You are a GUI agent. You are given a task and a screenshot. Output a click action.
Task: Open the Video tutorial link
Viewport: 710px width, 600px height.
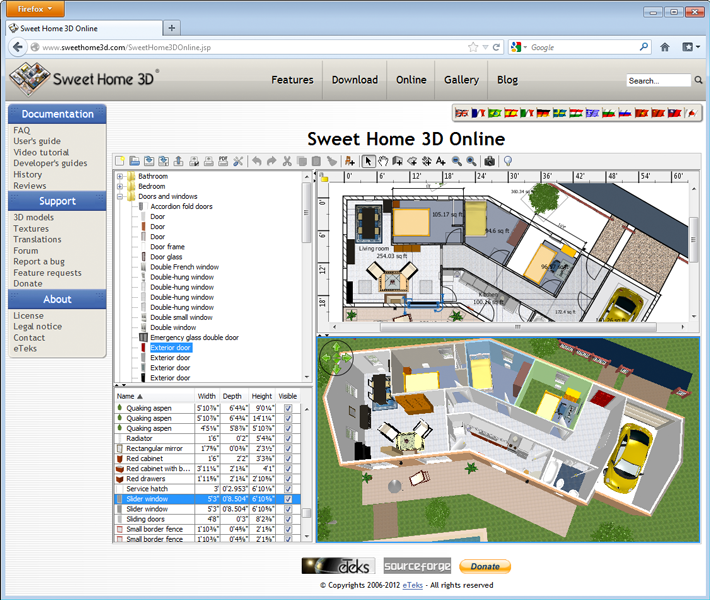[x=41, y=153]
